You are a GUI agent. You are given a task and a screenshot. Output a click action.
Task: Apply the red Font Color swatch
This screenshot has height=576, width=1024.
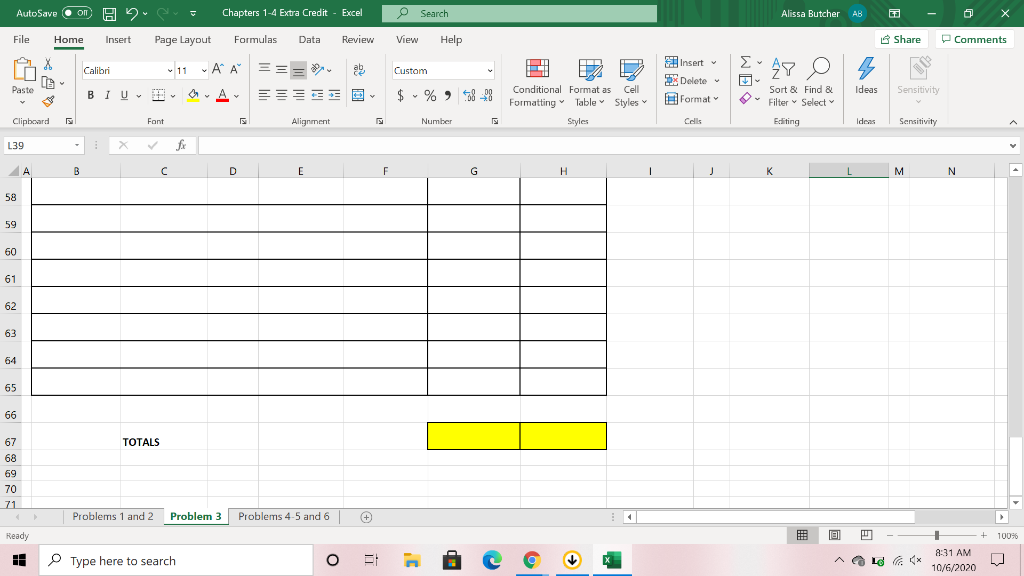pos(222,95)
